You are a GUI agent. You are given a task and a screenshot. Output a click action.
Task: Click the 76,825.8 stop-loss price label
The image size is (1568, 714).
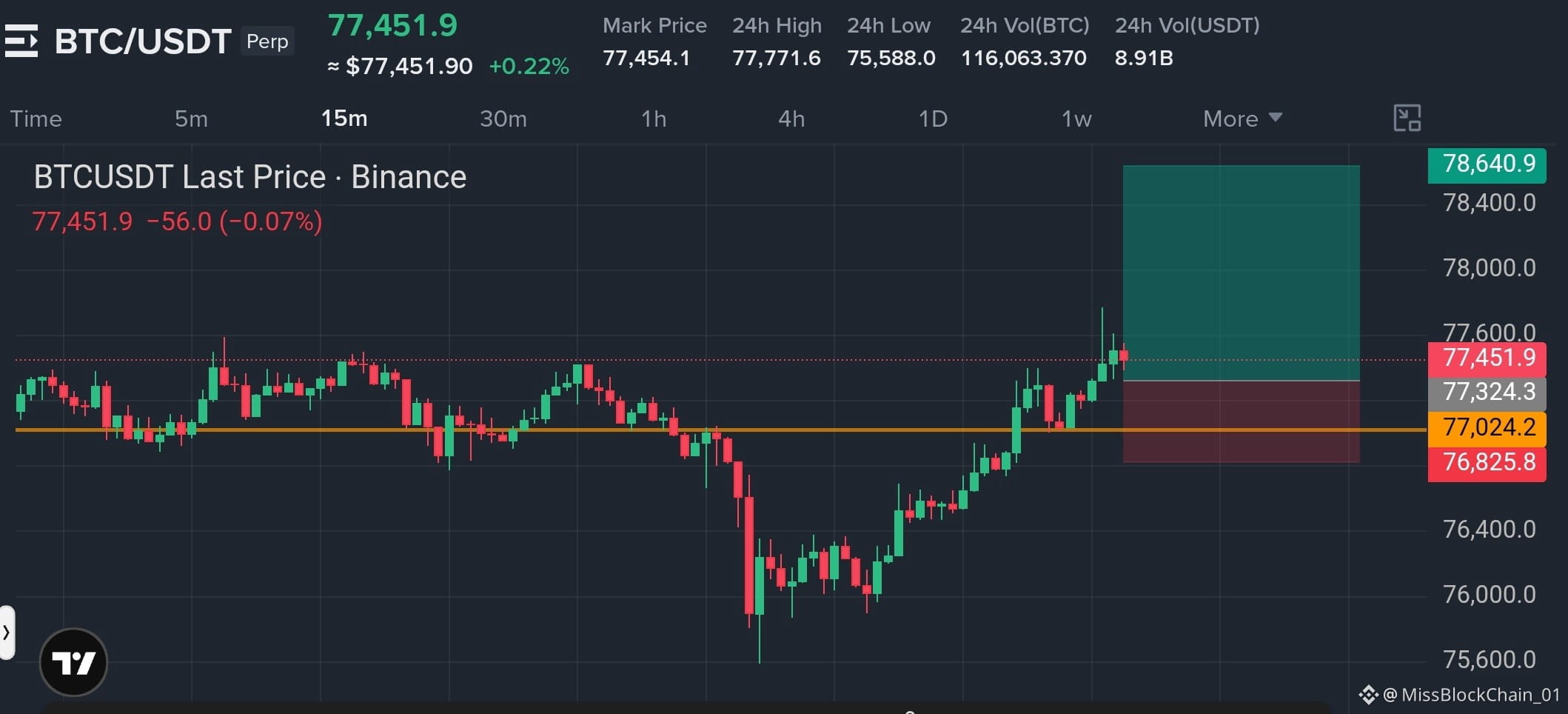1487,463
